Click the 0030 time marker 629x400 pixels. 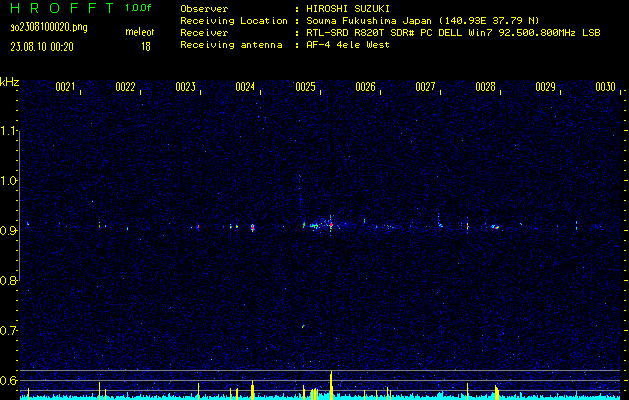coord(605,87)
